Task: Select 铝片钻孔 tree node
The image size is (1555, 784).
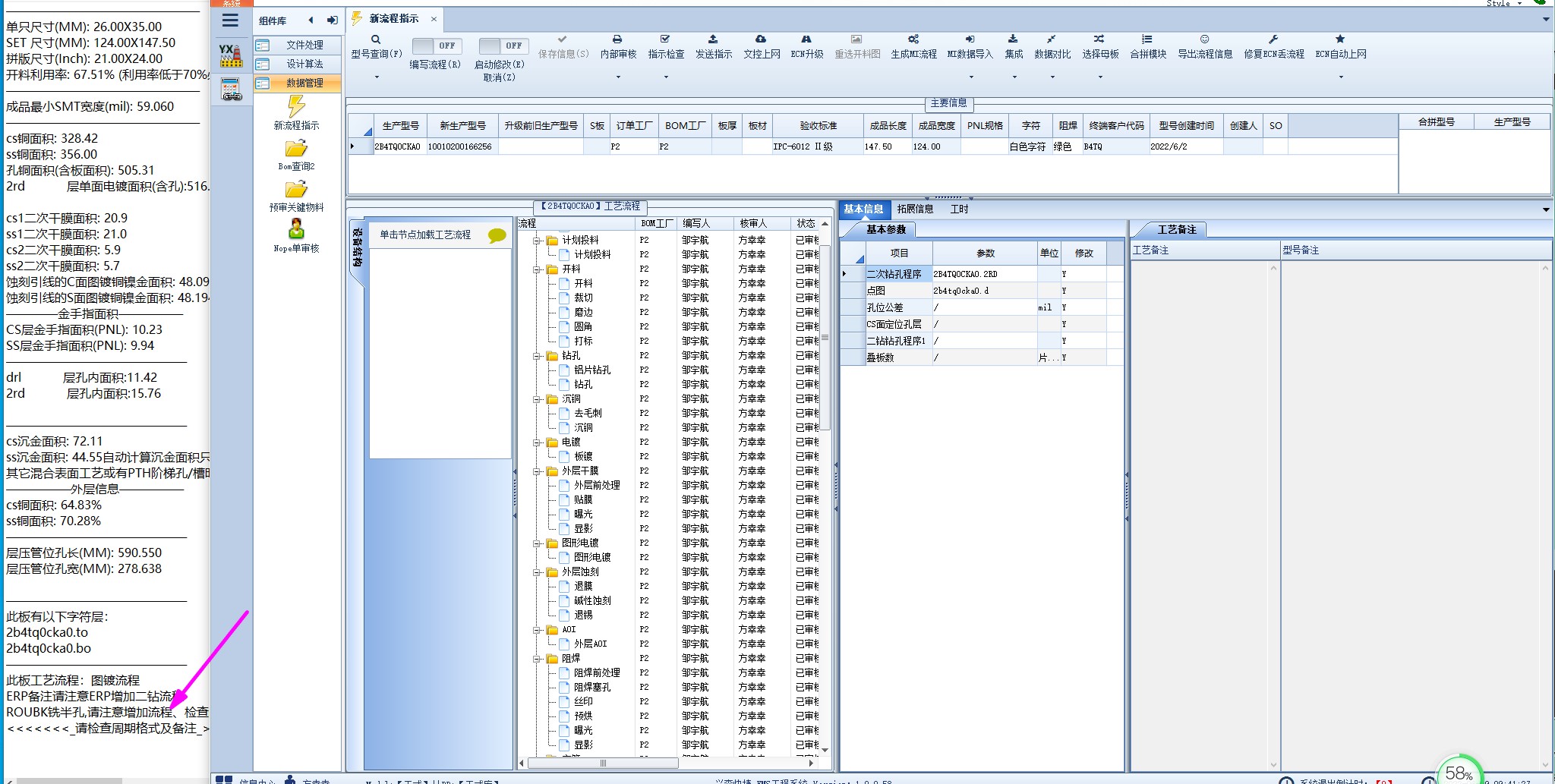Action: click(x=592, y=370)
